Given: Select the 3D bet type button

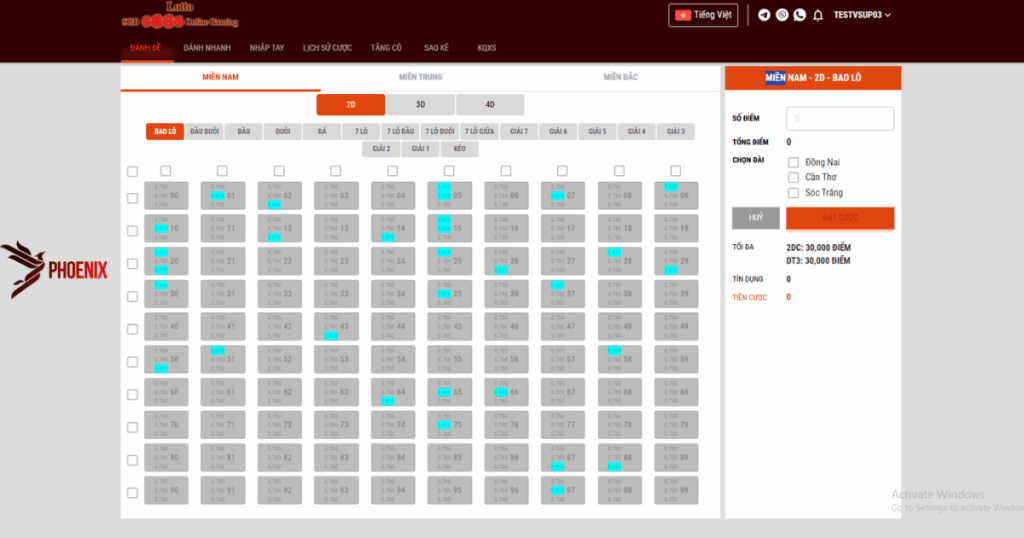Looking at the screenshot, I should (x=421, y=104).
